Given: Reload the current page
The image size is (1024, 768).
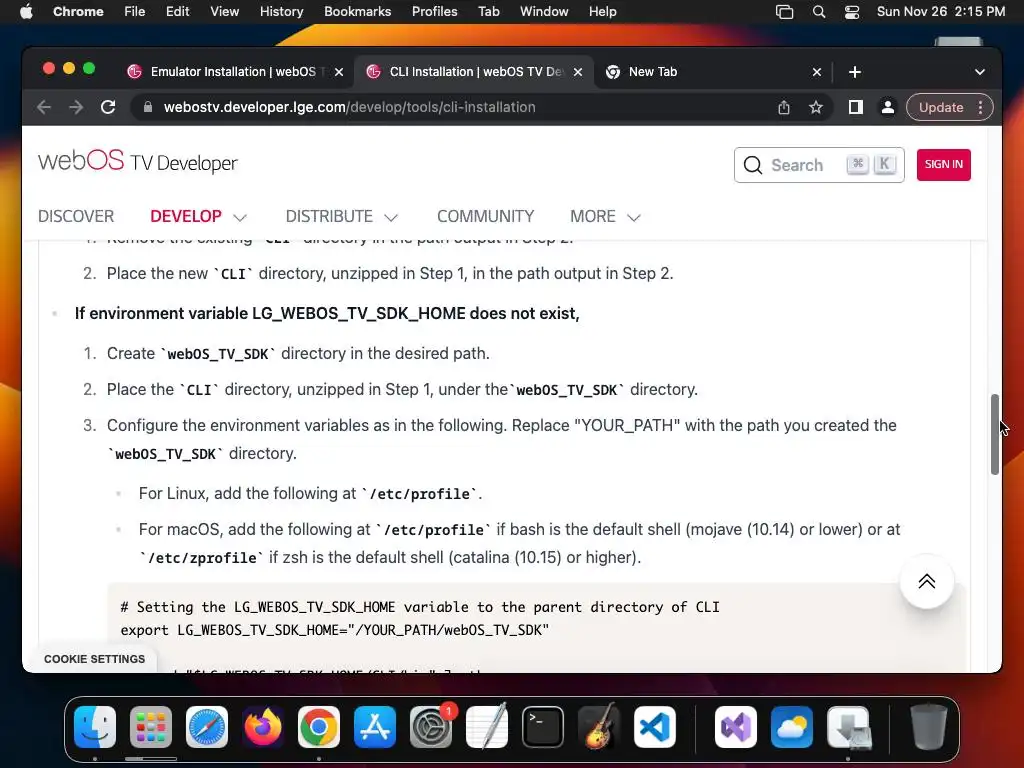Looking at the screenshot, I should [x=108, y=107].
